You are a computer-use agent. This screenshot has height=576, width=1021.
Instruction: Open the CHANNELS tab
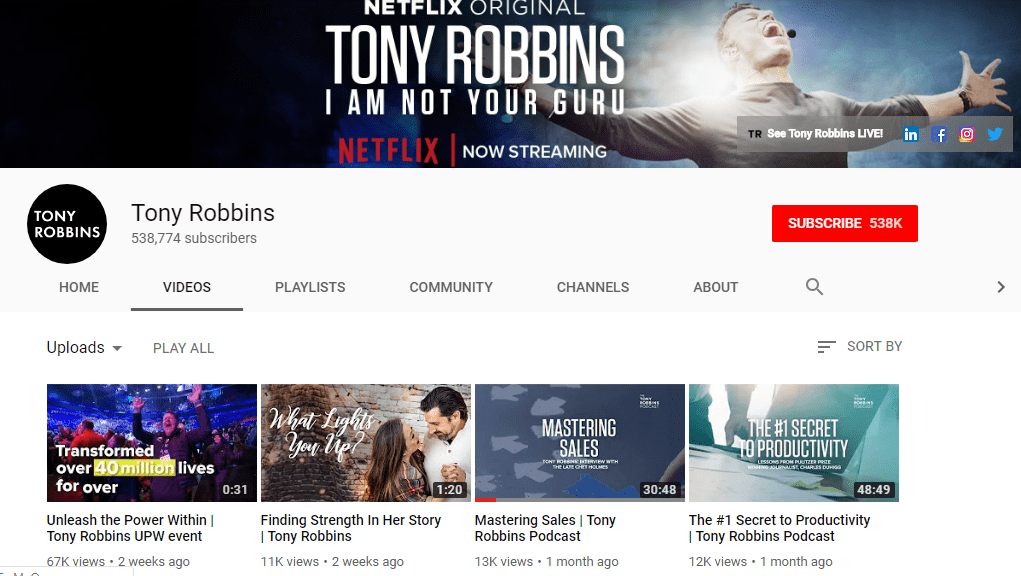coord(593,287)
